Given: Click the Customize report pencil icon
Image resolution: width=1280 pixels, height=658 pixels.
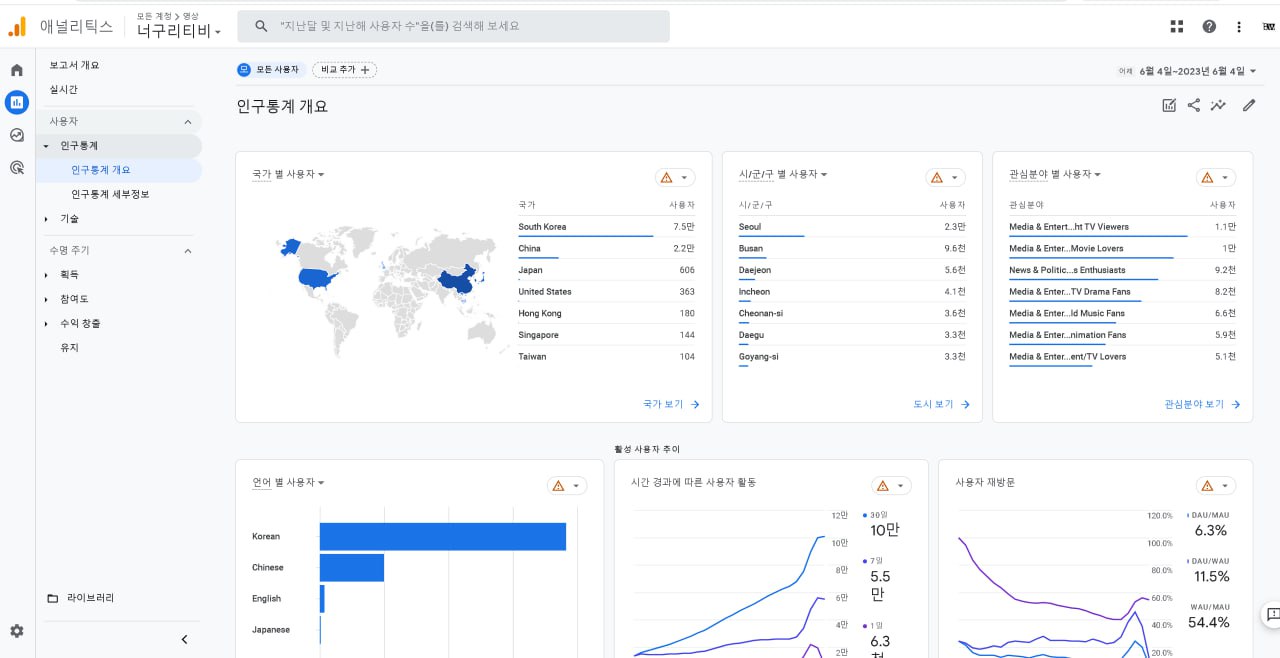Looking at the screenshot, I should click(x=1248, y=105).
